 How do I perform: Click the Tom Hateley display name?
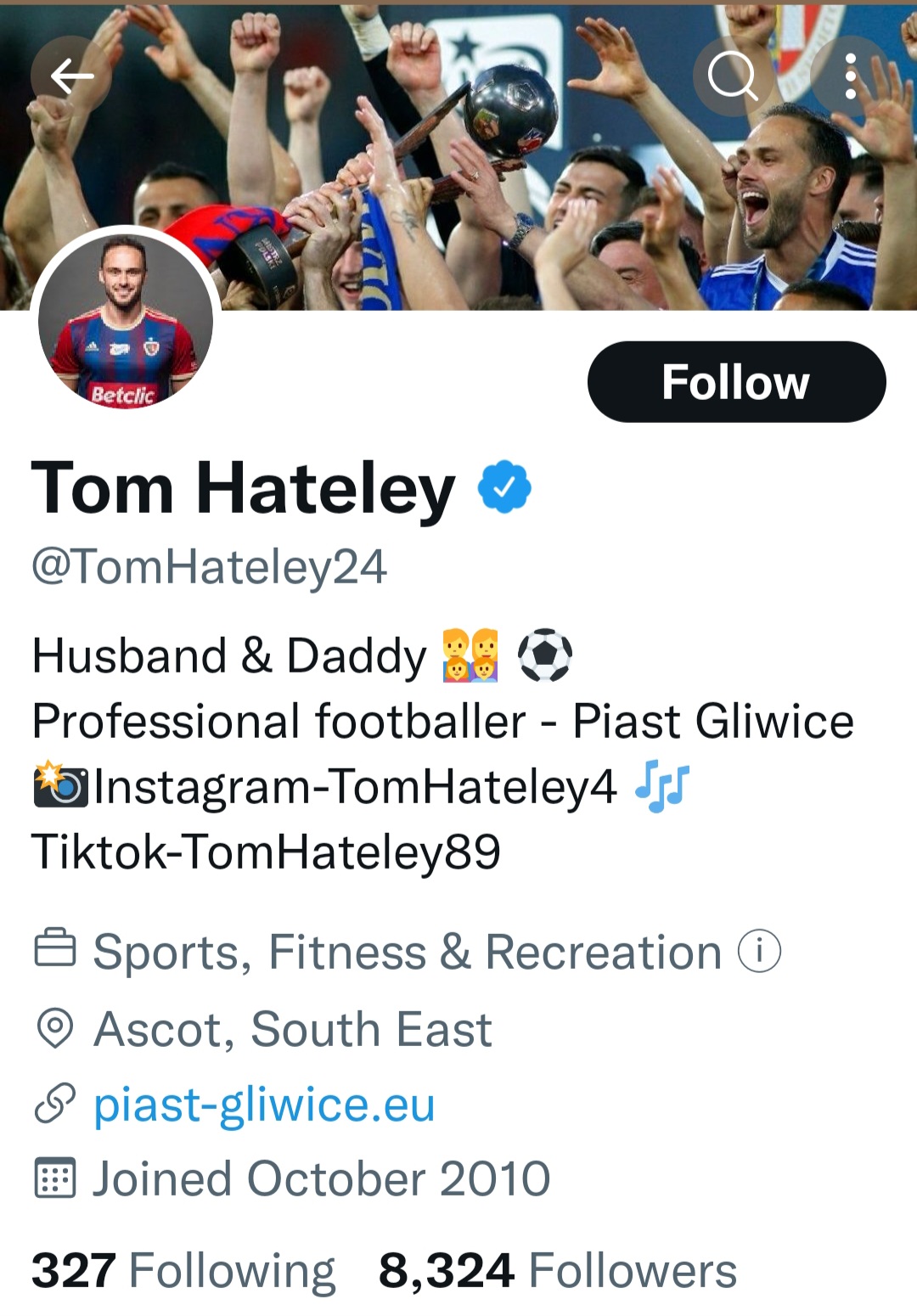pos(238,486)
